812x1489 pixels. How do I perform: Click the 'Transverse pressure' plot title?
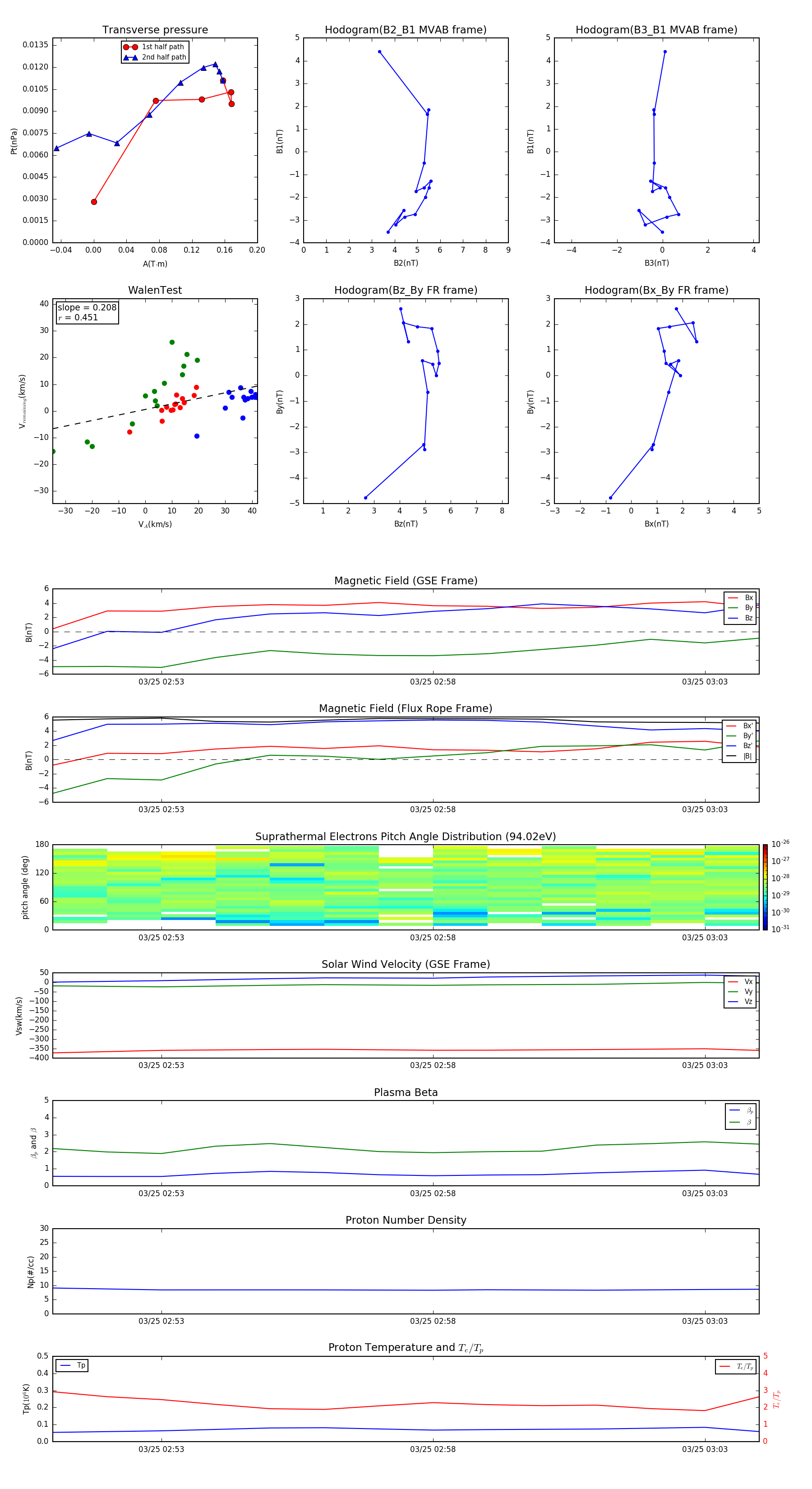(x=155, y=29)
